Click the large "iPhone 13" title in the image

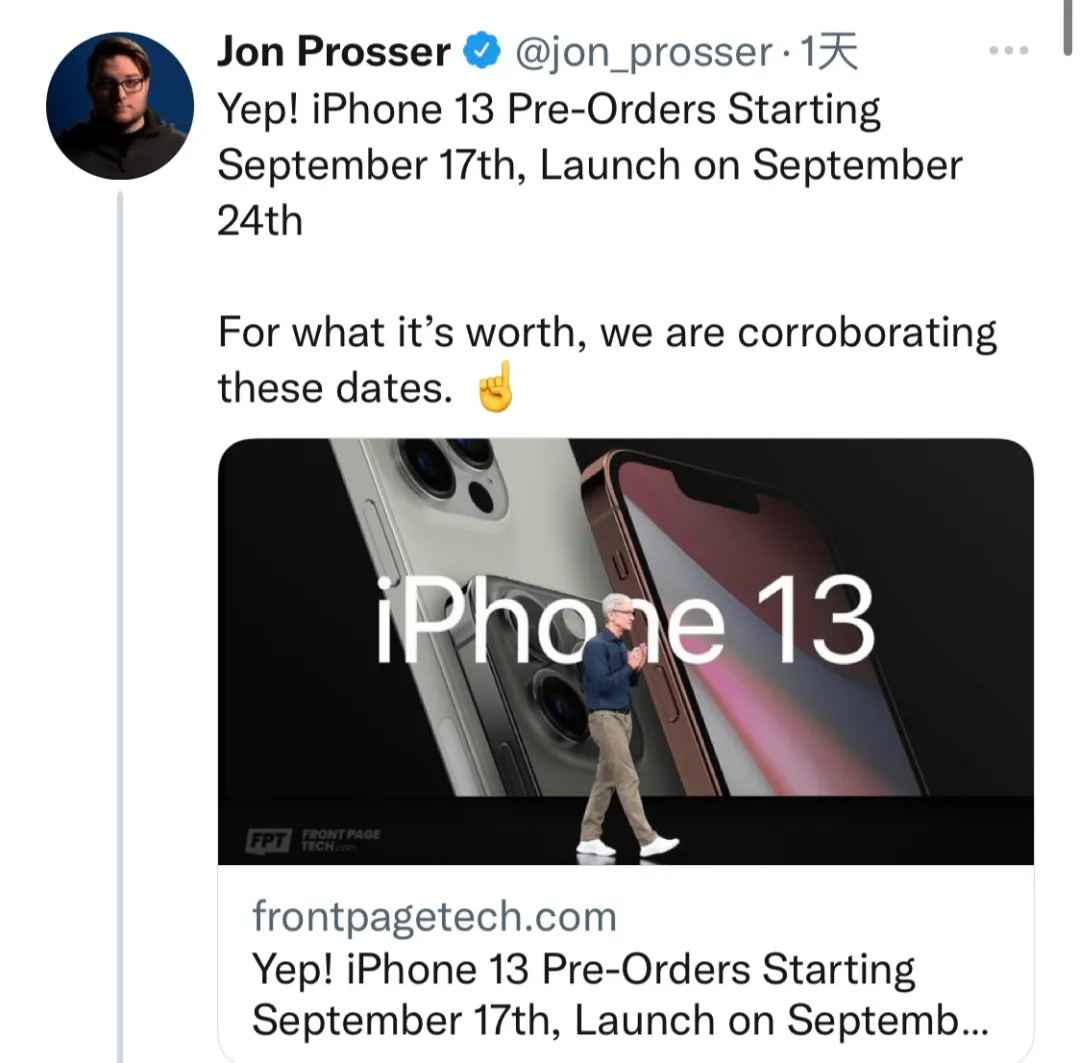pyautogui.click(x=625, y=620)
